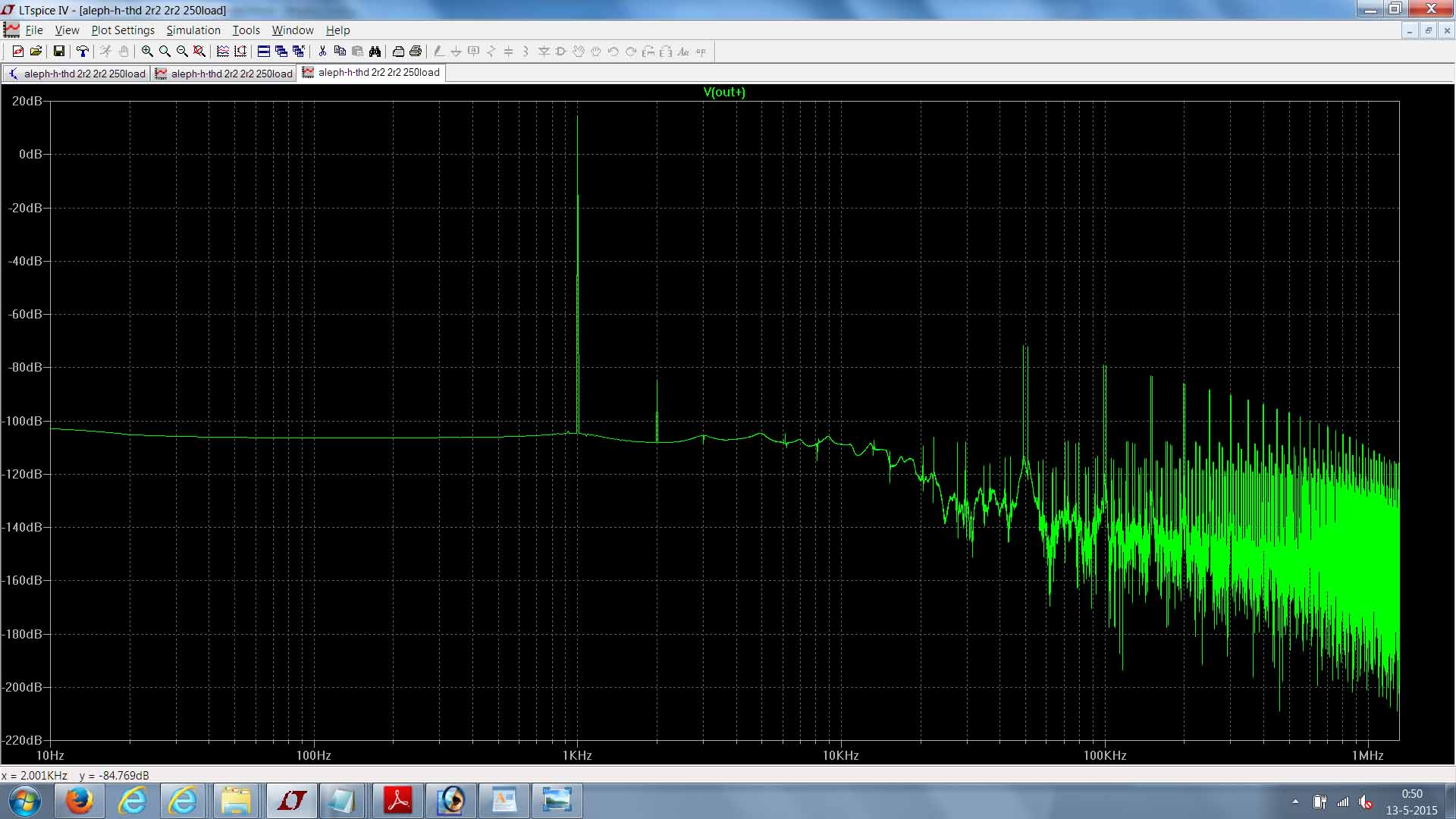Image resolution: width=1456 pixels, height=819 pixels.
Task: Click the greyed Place Ground icon
Action: pyautogui.click(x=457, y=52)
